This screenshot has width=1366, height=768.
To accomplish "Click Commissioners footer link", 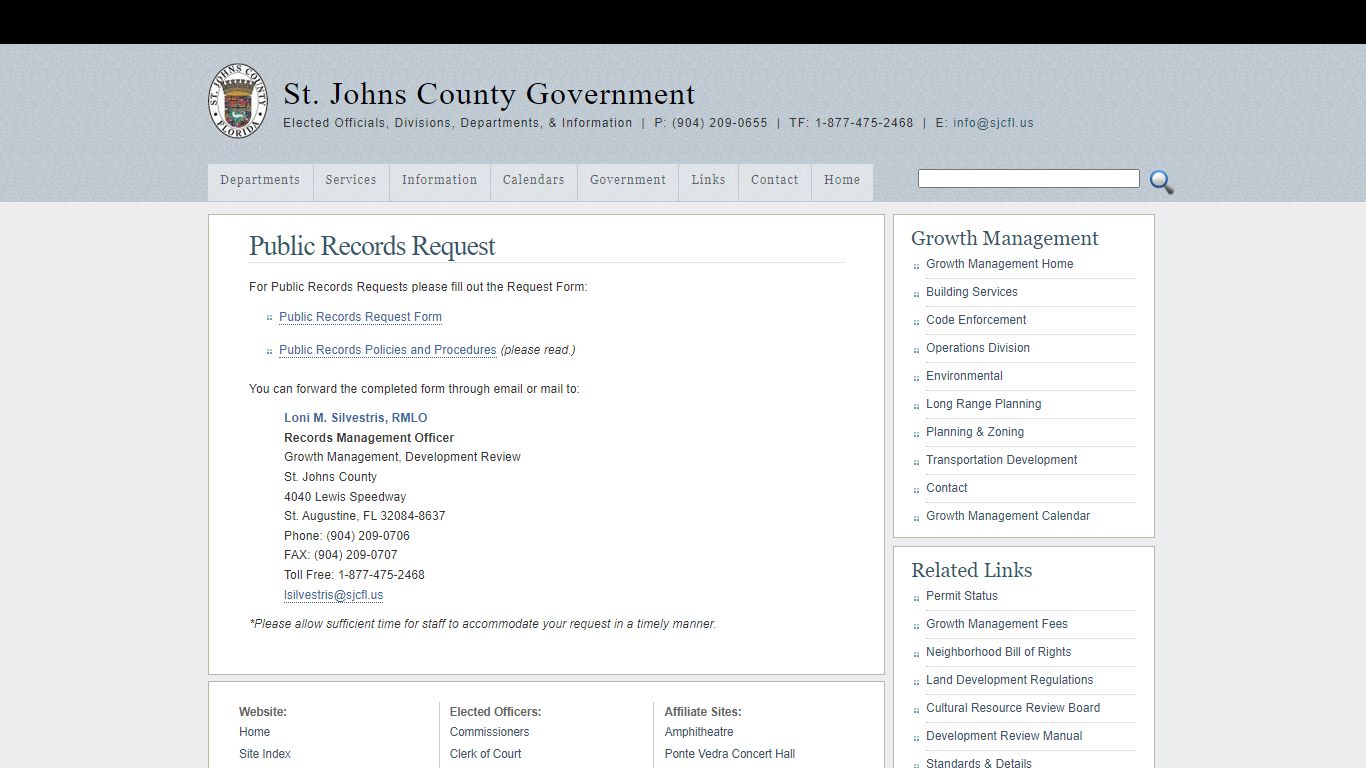I will [x=490, y=732].
